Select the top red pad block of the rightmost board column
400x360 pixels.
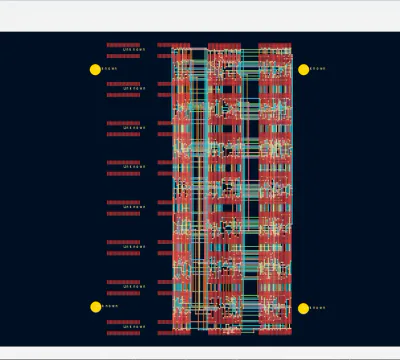click(x=275, y=45)
